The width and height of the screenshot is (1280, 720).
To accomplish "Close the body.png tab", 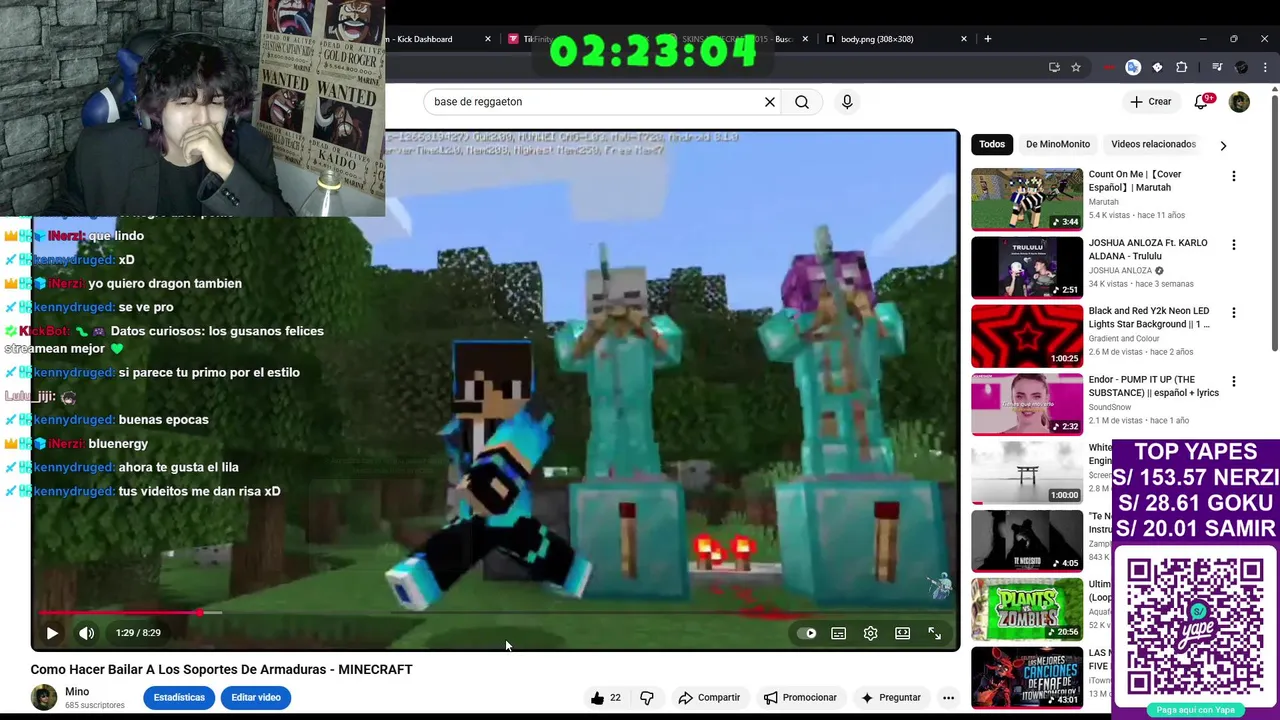I will (x=964, y=39).
